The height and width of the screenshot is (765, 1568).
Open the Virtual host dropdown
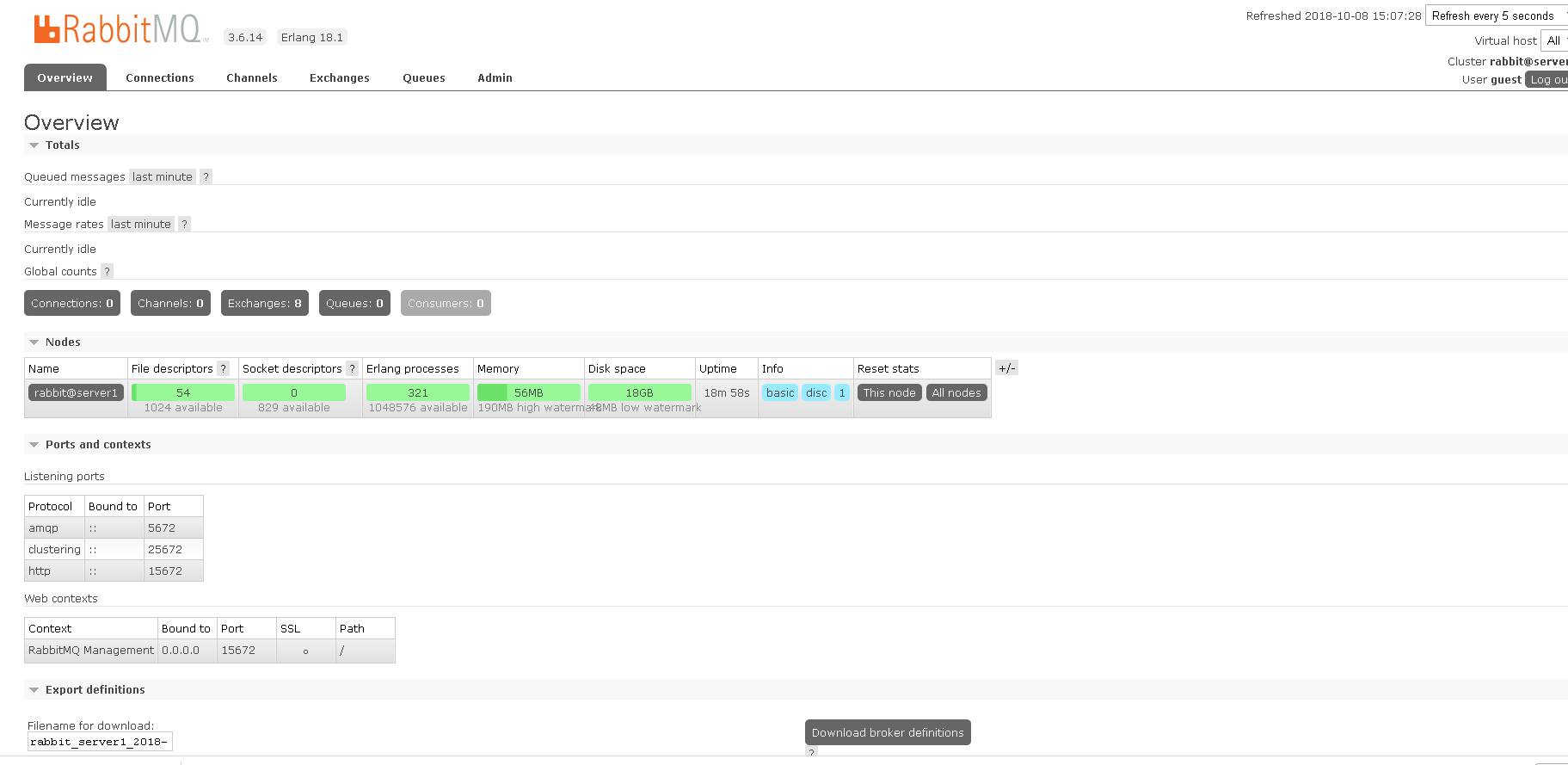(x=1554, y=40)
